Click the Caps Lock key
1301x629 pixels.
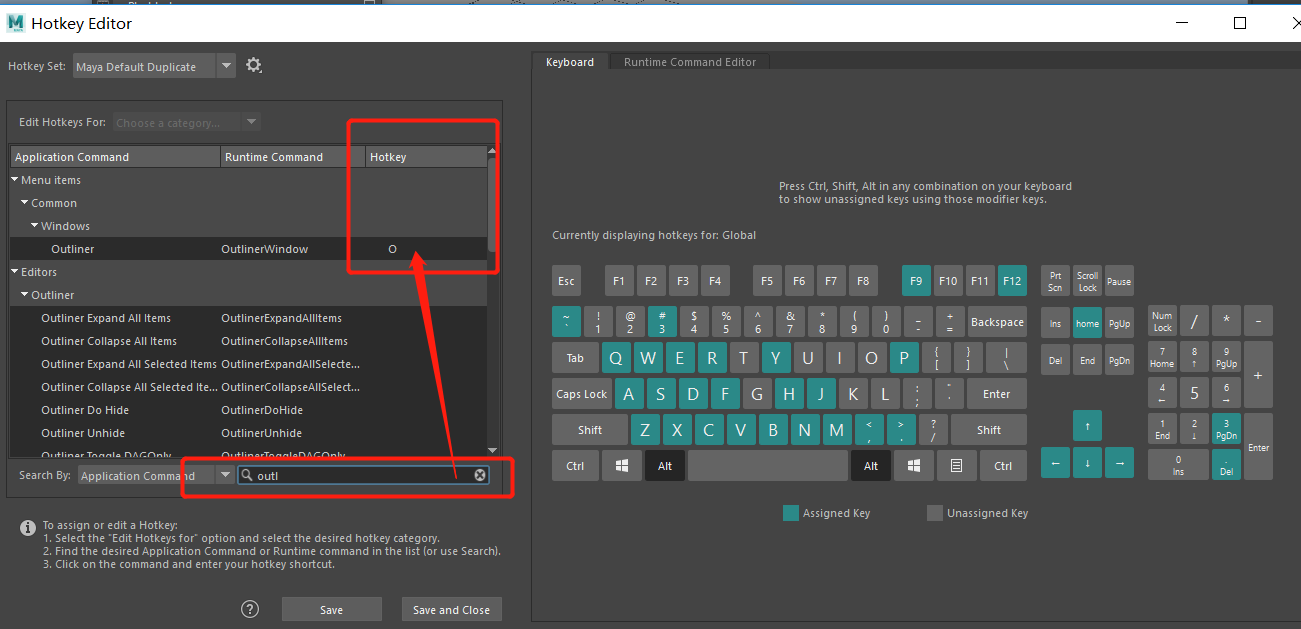tap(582, 394)
